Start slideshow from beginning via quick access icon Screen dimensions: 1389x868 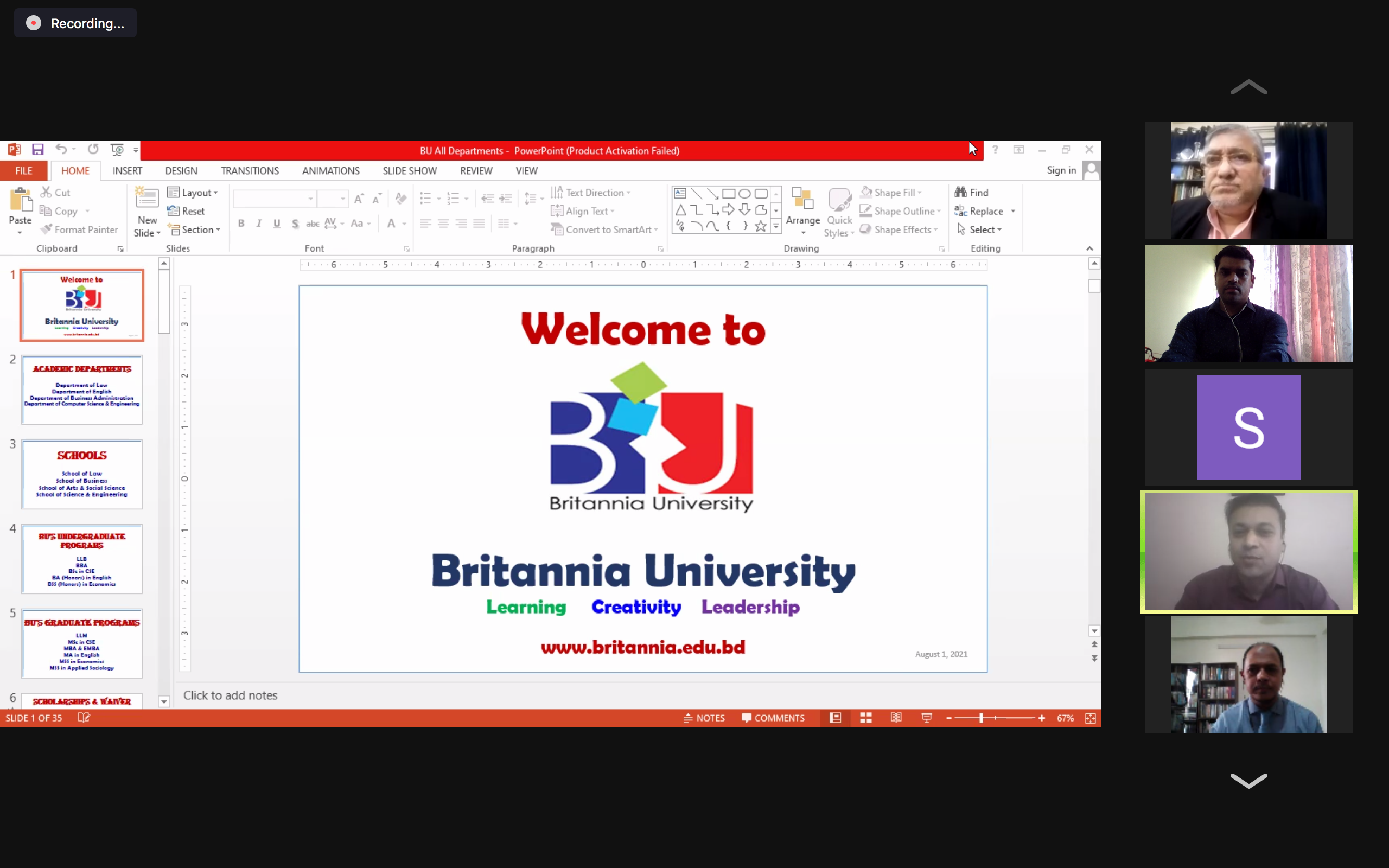[x=117, y=150]
